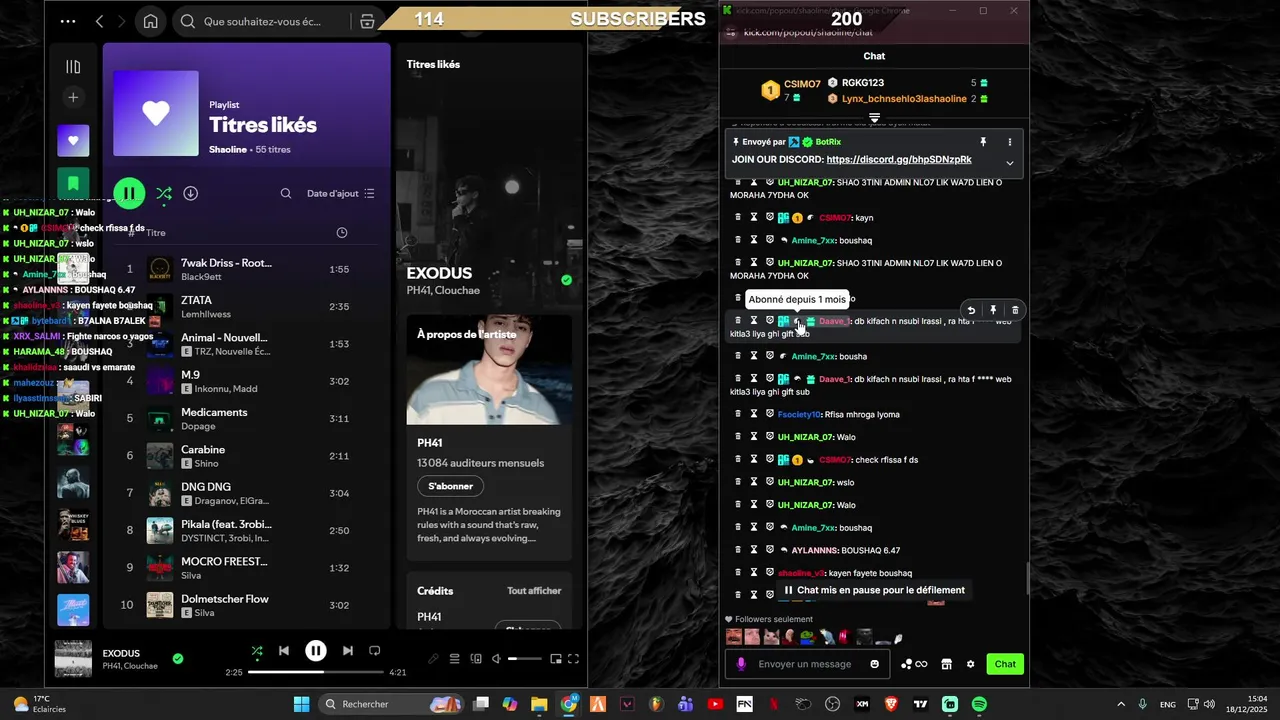Open the Shaoline profile link

tap(228, 149)
